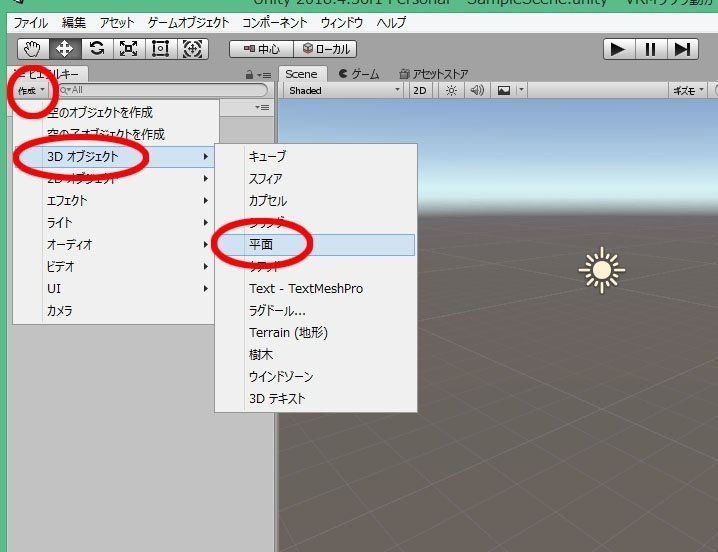This screenshot has width=718, height=552.
Task: Create a Terrain (地形) object
Action: pos(316,333)
